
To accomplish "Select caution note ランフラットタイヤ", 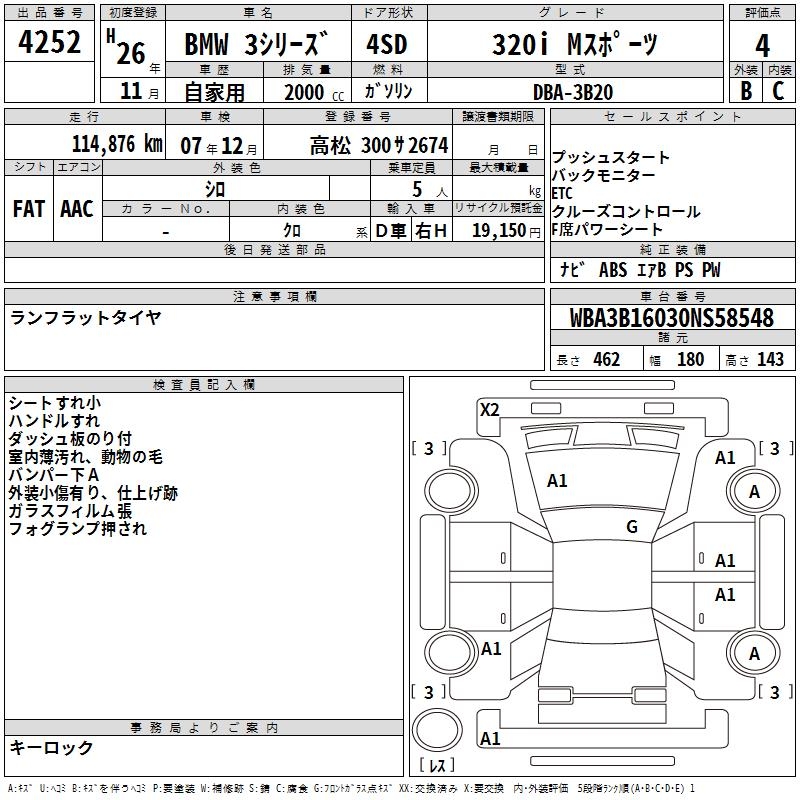I will 86,318.
